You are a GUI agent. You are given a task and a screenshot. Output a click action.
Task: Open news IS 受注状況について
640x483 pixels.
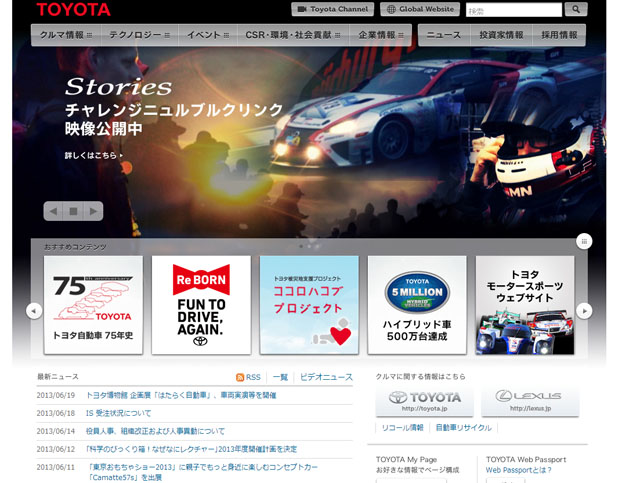coord(118,413)
